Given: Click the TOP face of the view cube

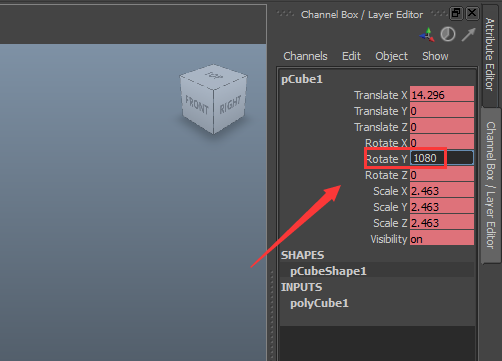Looking at the screenshot, I should click(x=214, y=76).
